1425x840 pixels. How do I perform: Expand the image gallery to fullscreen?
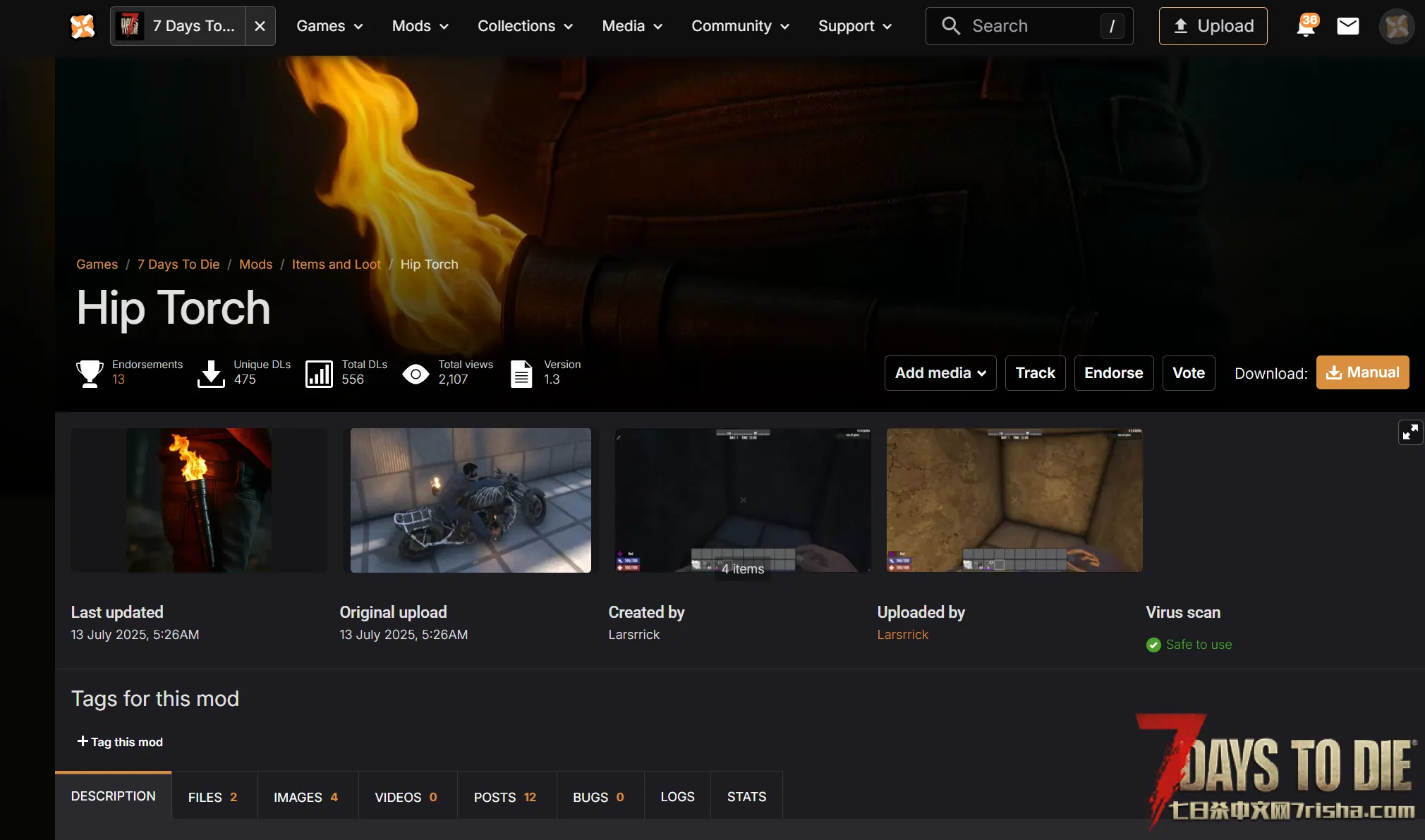[1410, 432]
